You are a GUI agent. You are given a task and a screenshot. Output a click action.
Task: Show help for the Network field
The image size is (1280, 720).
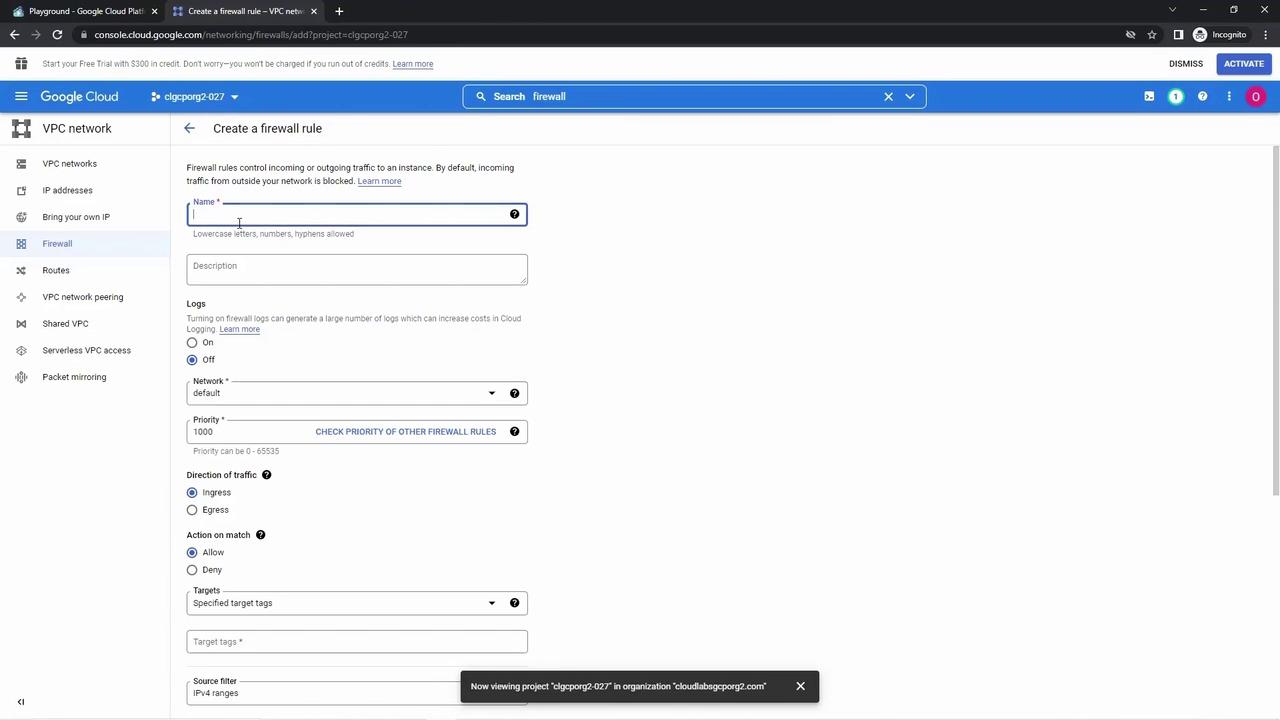[515, 393]
